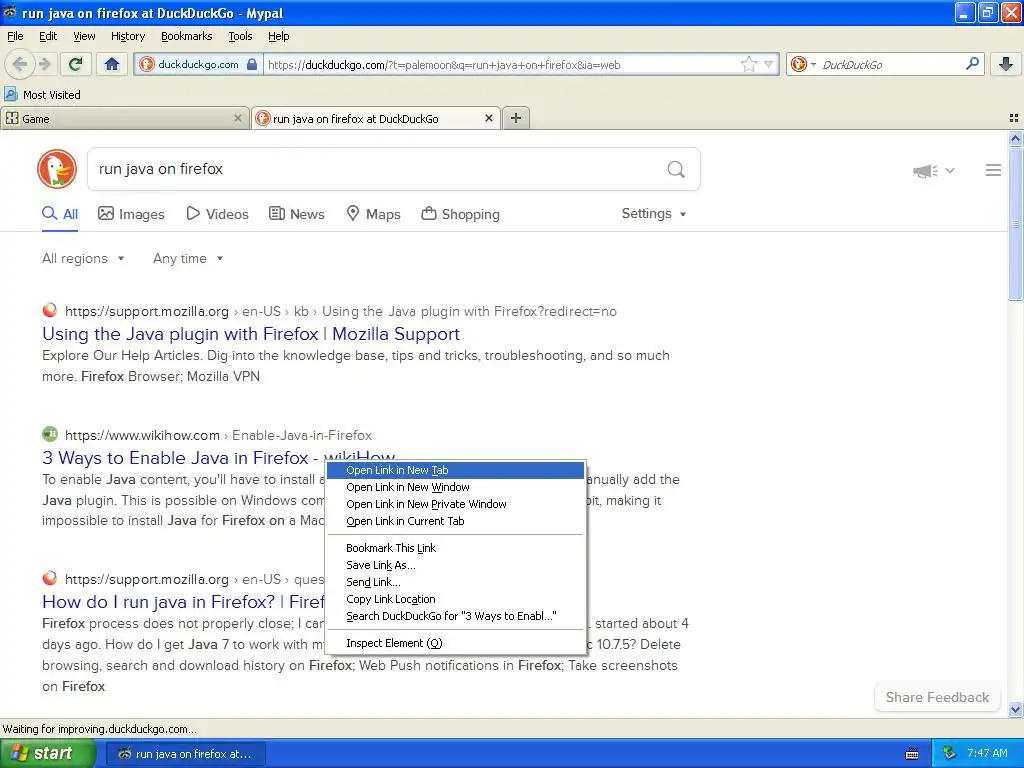Open How do I run java in Firefox result
This screenshot has width=1024, height=768.
click(x=183, y=601)
